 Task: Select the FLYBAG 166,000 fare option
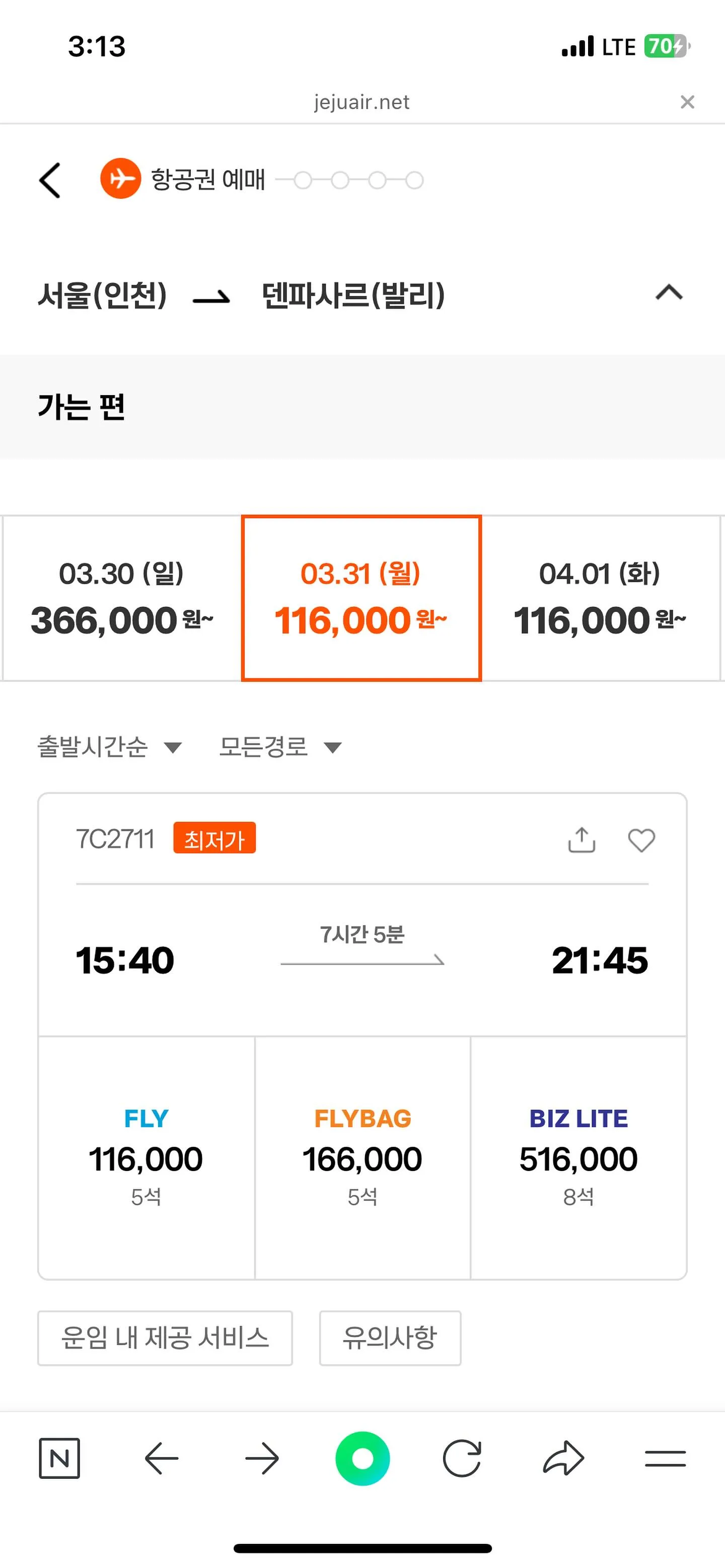coord(362,1156)
